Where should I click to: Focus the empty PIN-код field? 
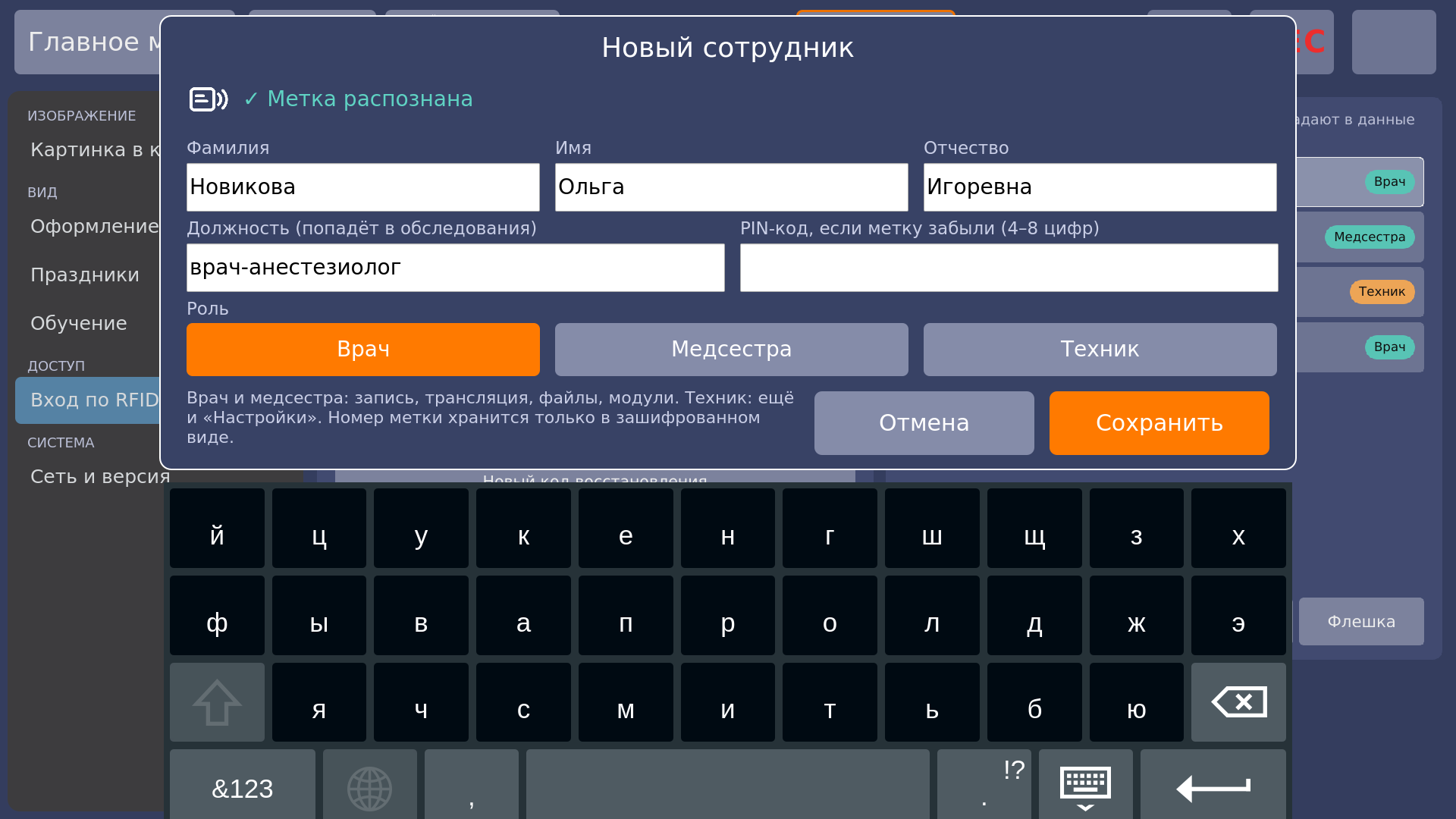(x=1009, y=268)
